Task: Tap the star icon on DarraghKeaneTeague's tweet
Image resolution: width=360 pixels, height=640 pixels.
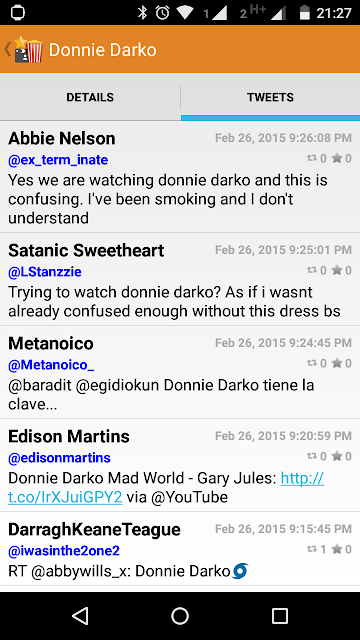Action: [337, 549]
